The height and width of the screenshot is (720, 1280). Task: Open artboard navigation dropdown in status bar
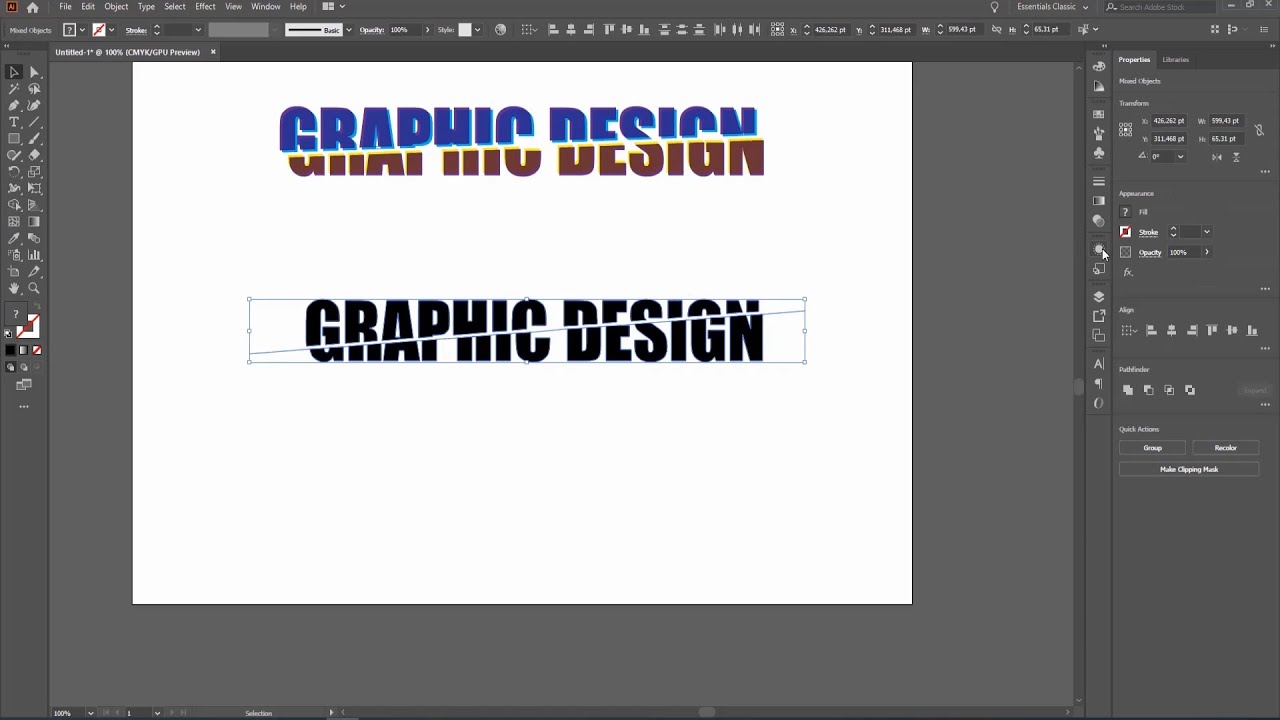[x=157, y=713]
